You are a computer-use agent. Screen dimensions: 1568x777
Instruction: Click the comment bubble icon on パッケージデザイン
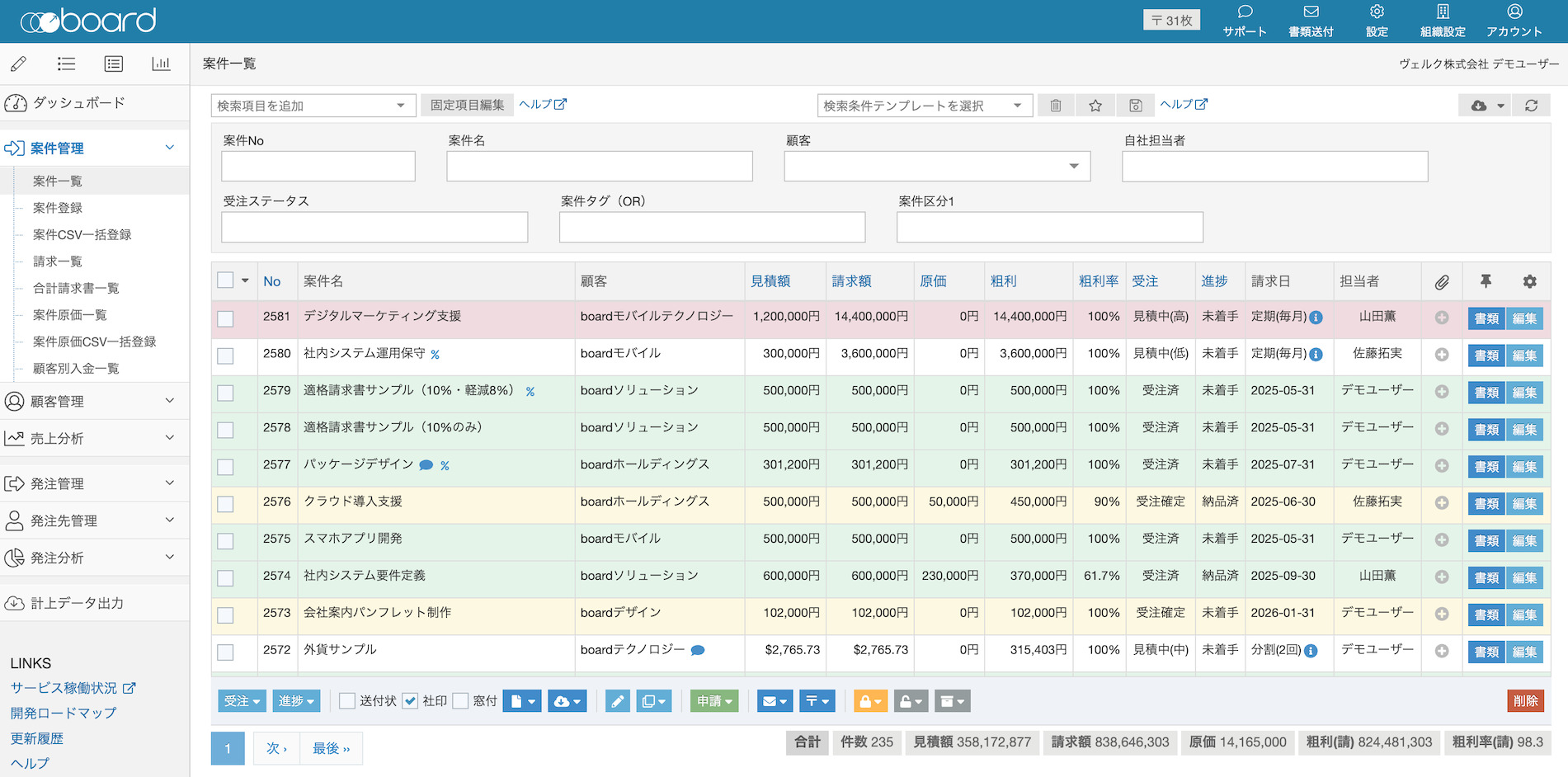426,465
